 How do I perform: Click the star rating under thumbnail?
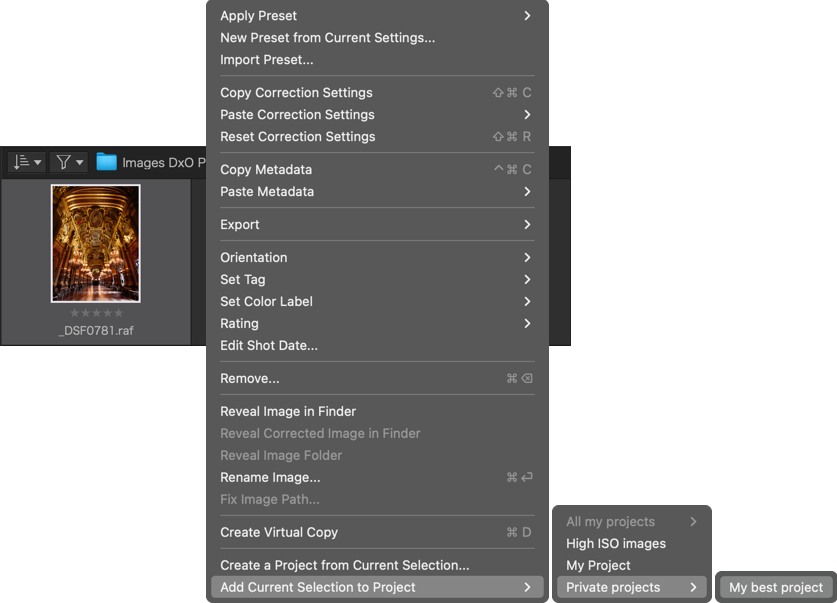tap(96, 313)
